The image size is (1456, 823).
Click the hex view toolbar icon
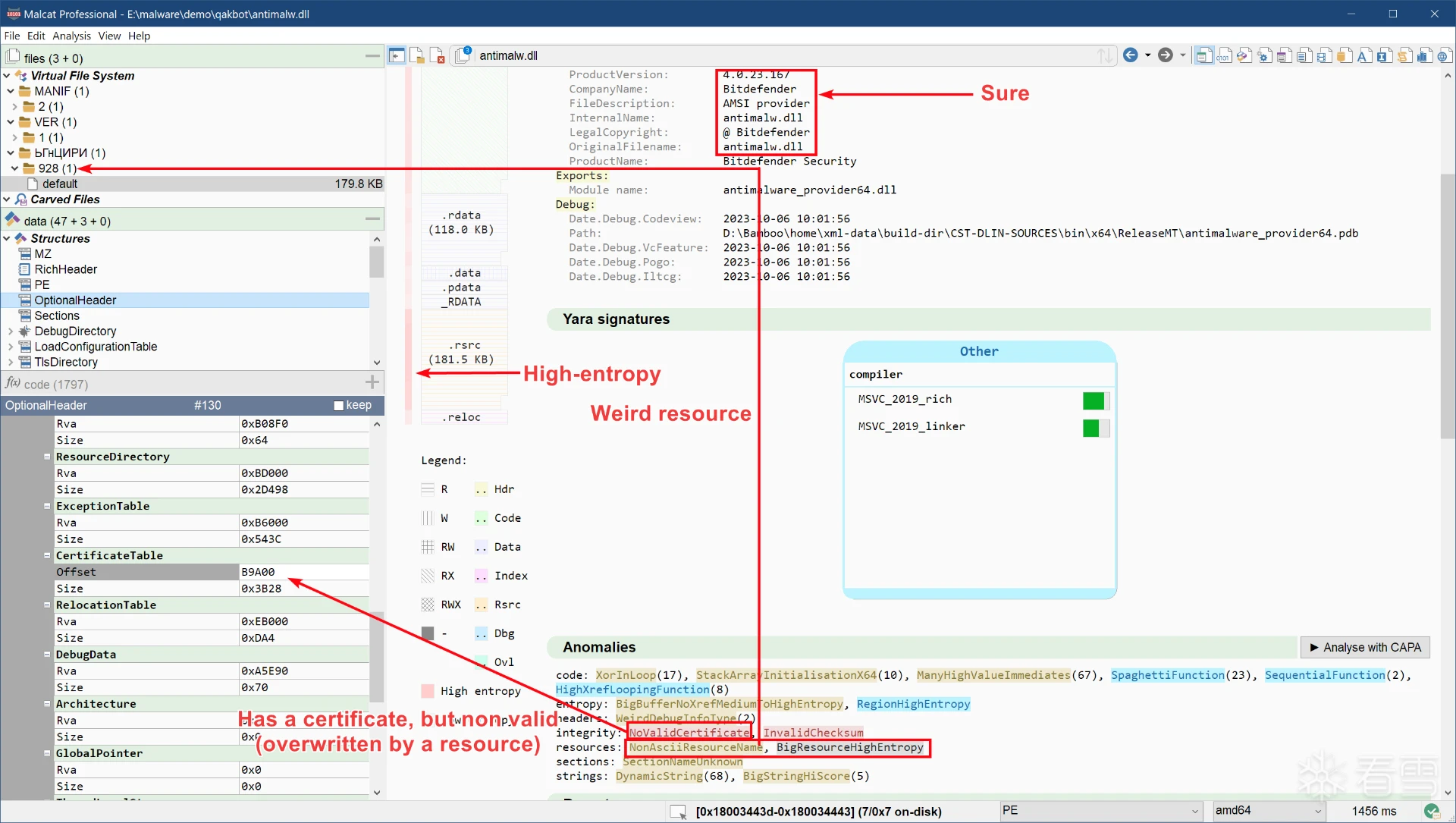(x=1224, y=55)
